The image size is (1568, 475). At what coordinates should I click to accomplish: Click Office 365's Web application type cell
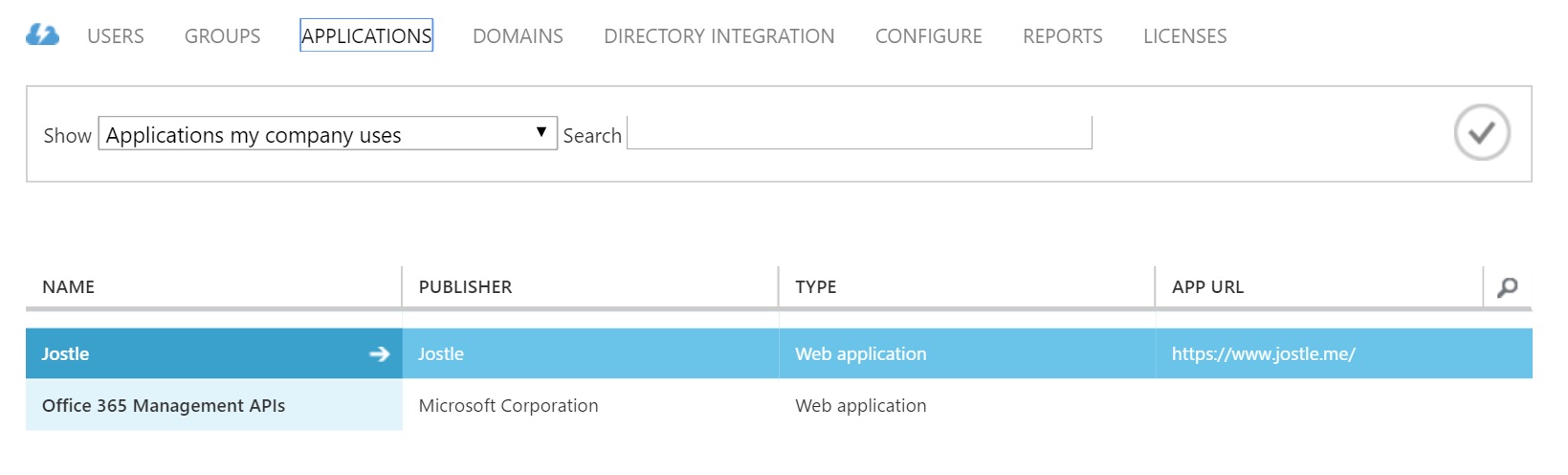pyautogui.click(x=967, y=405)
